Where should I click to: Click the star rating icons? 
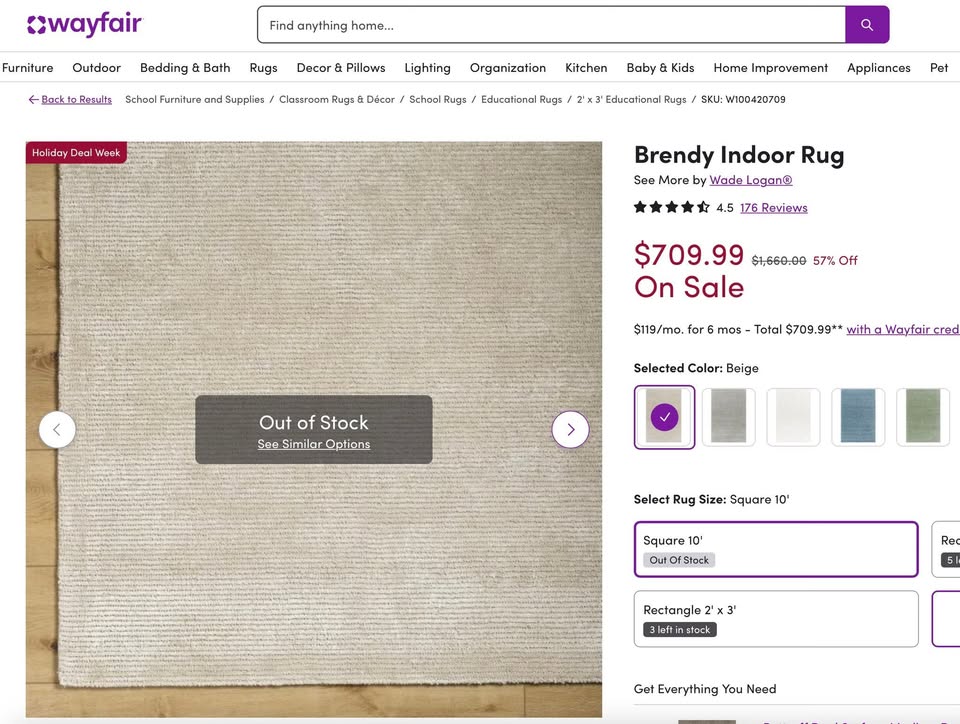click(x=671, y=208)
